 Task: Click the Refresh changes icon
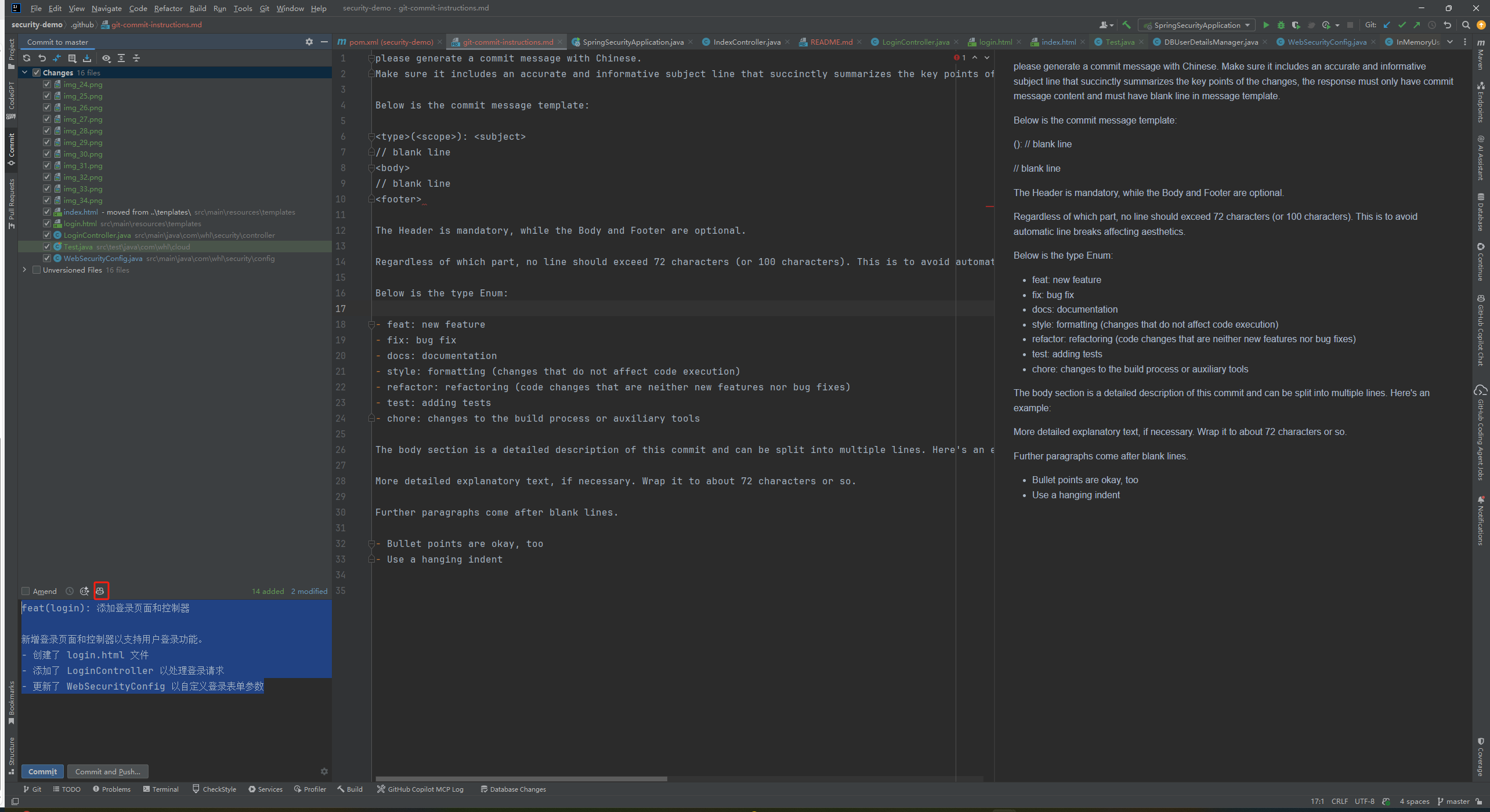click(x=27, y=58)
